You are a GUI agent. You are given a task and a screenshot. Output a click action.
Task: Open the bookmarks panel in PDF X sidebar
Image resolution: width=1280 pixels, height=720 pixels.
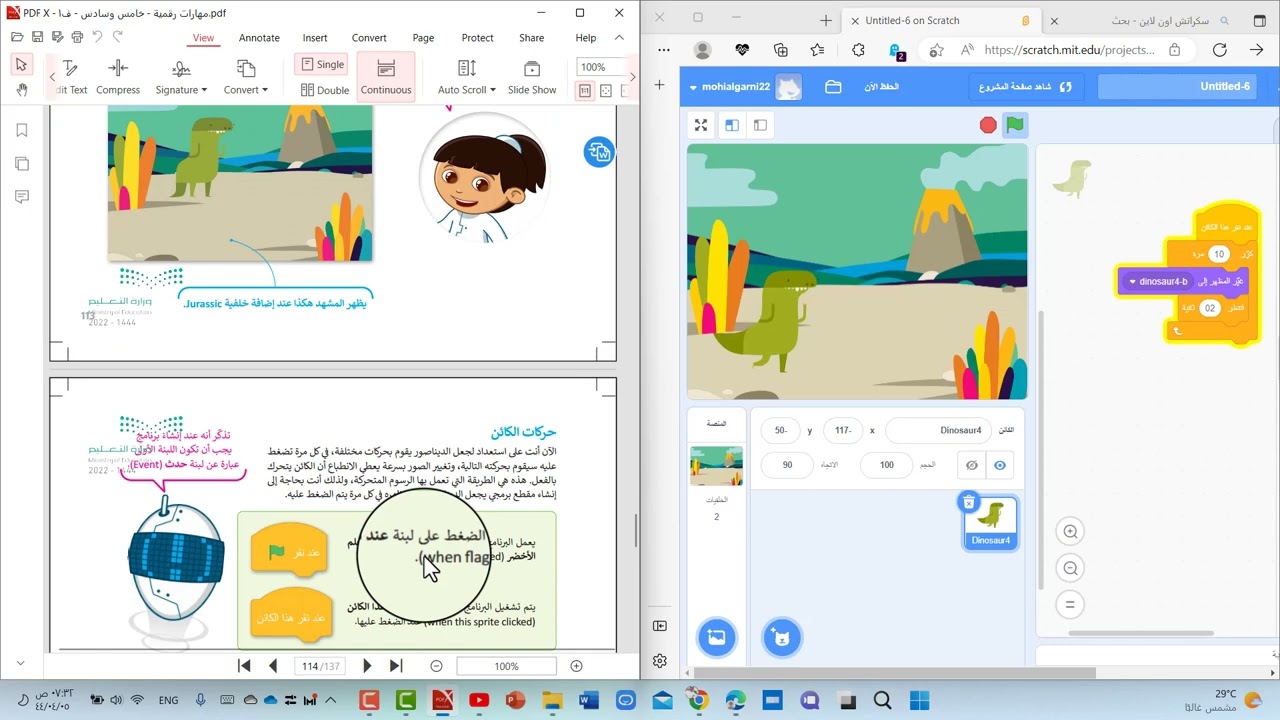(21, 131)
